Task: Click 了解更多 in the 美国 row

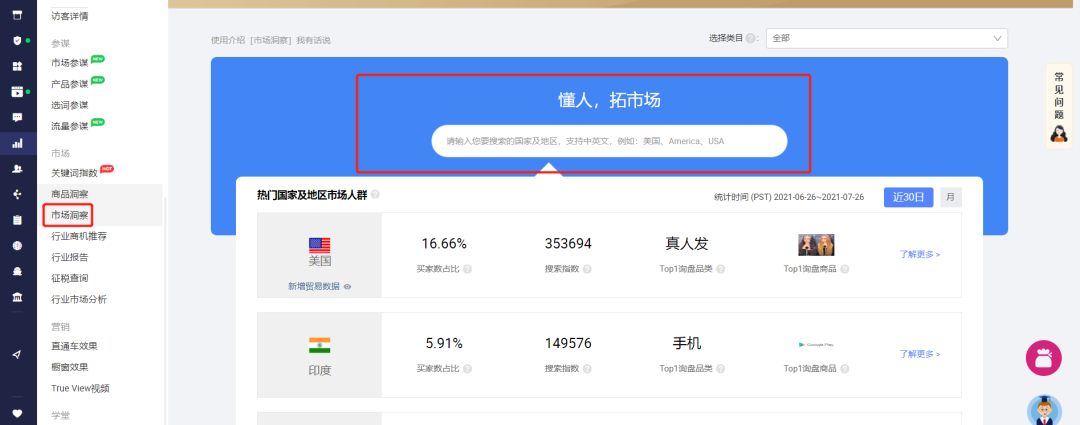Action: tap(920, 254)
